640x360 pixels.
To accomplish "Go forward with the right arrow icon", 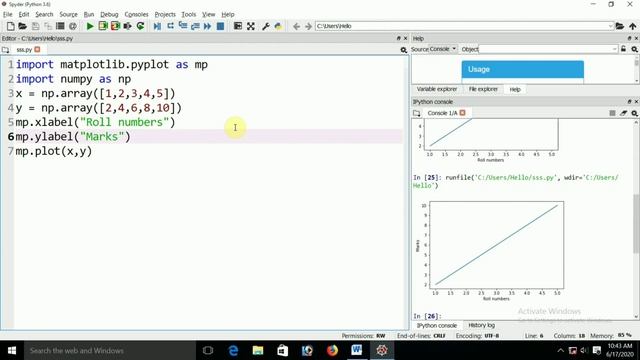I will 308,26.
